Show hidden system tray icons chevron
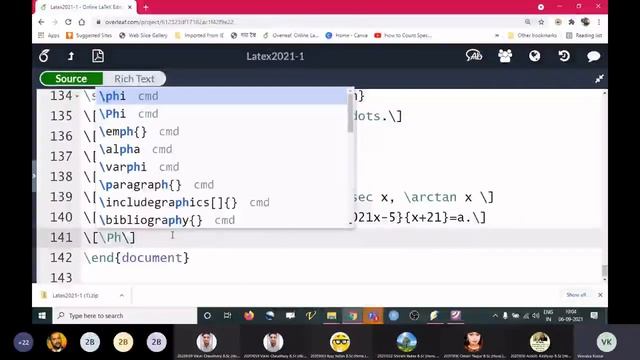The height and width of the screenshot is (360, 640). (x=495, y=316)
